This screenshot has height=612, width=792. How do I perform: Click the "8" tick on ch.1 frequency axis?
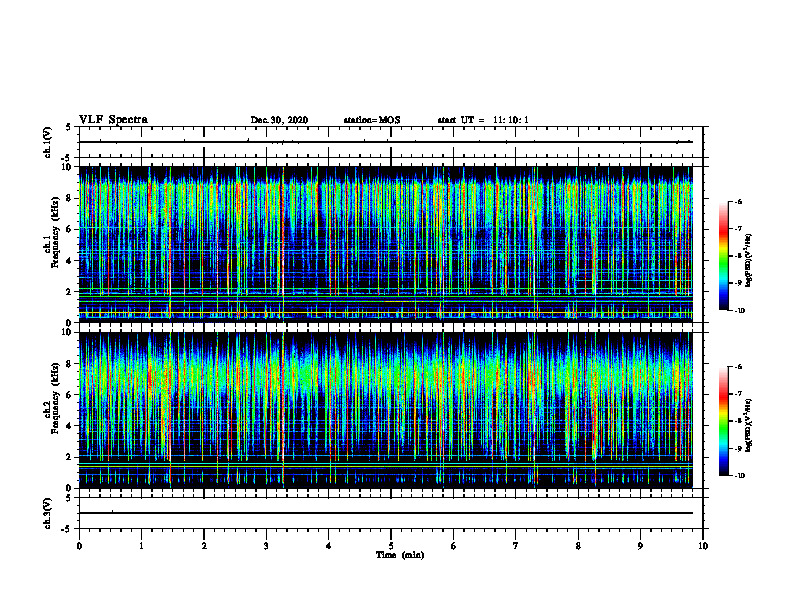69,198
